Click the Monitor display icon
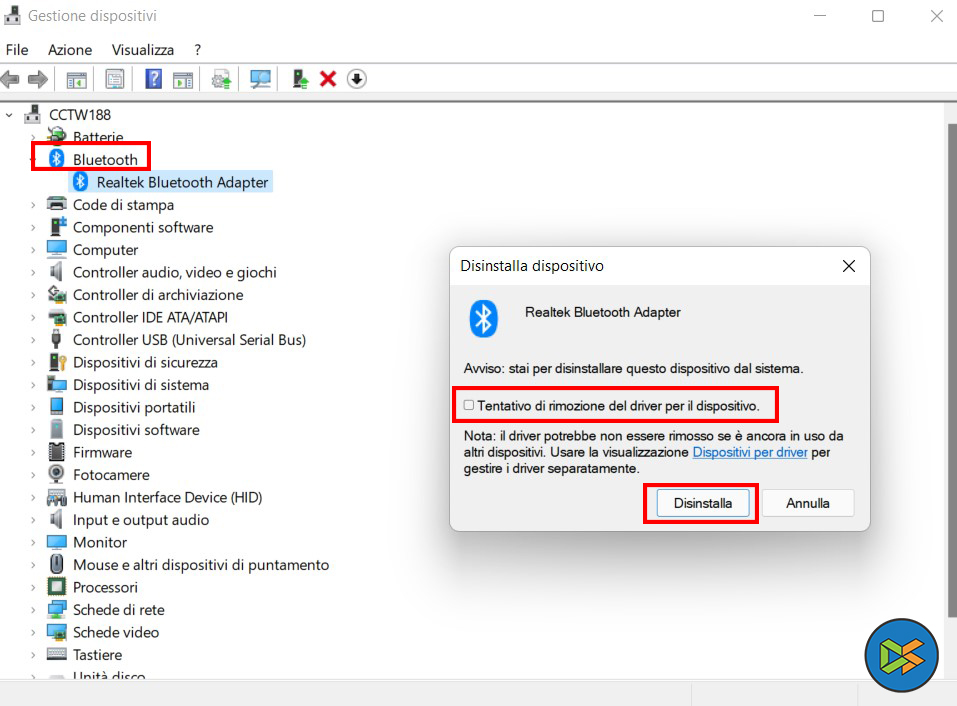Viewport: 957px width, 706px height. pyautogui.click(x=57, y=542)
